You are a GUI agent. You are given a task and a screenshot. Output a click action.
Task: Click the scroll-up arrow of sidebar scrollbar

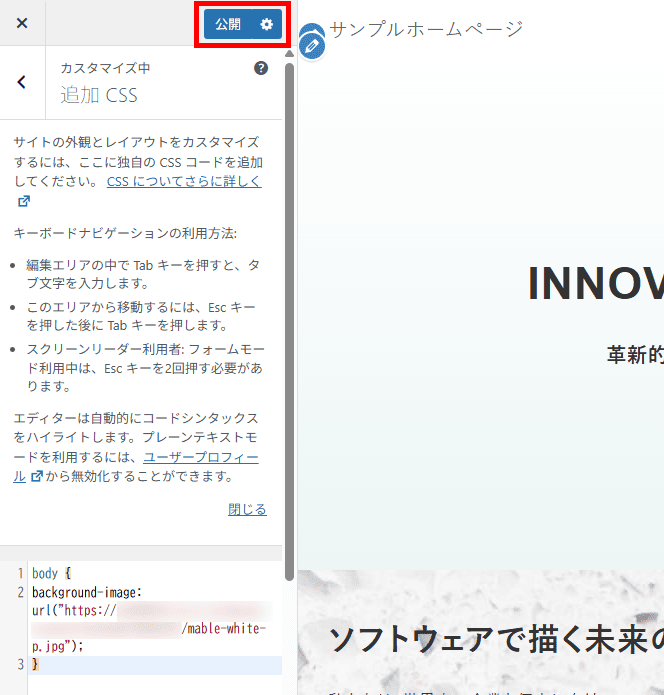[x=289, y=54]
